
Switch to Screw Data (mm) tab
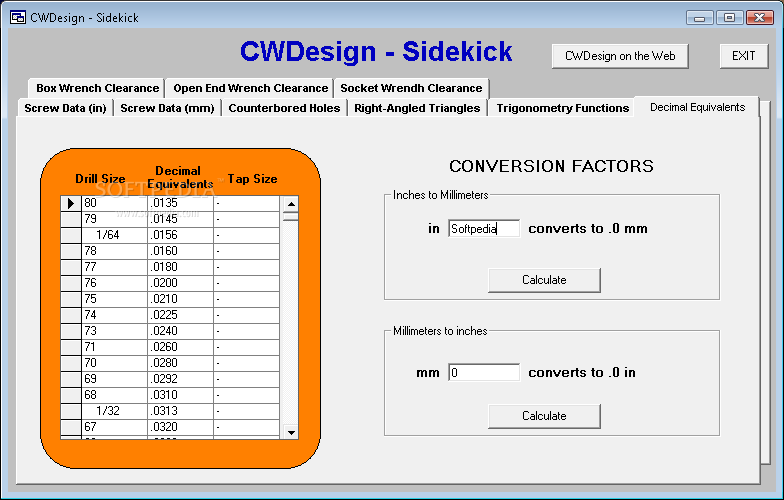167,108
